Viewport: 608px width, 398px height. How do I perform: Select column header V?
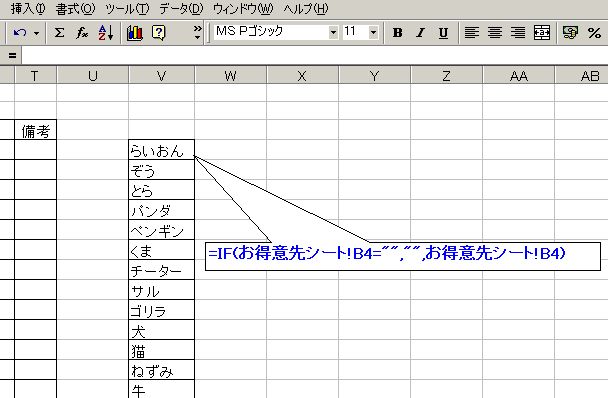click(x=161, y=76)
